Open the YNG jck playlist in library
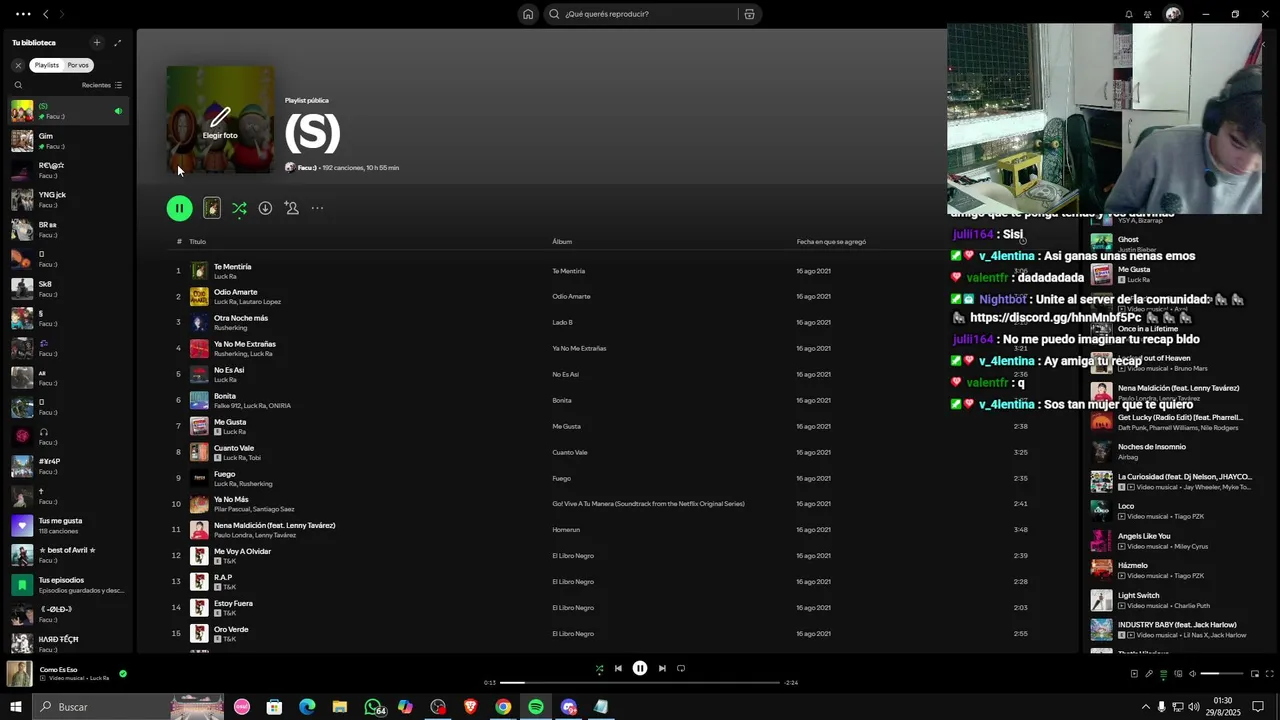This screenshot has height=720, width=1280. click(68, 199)
